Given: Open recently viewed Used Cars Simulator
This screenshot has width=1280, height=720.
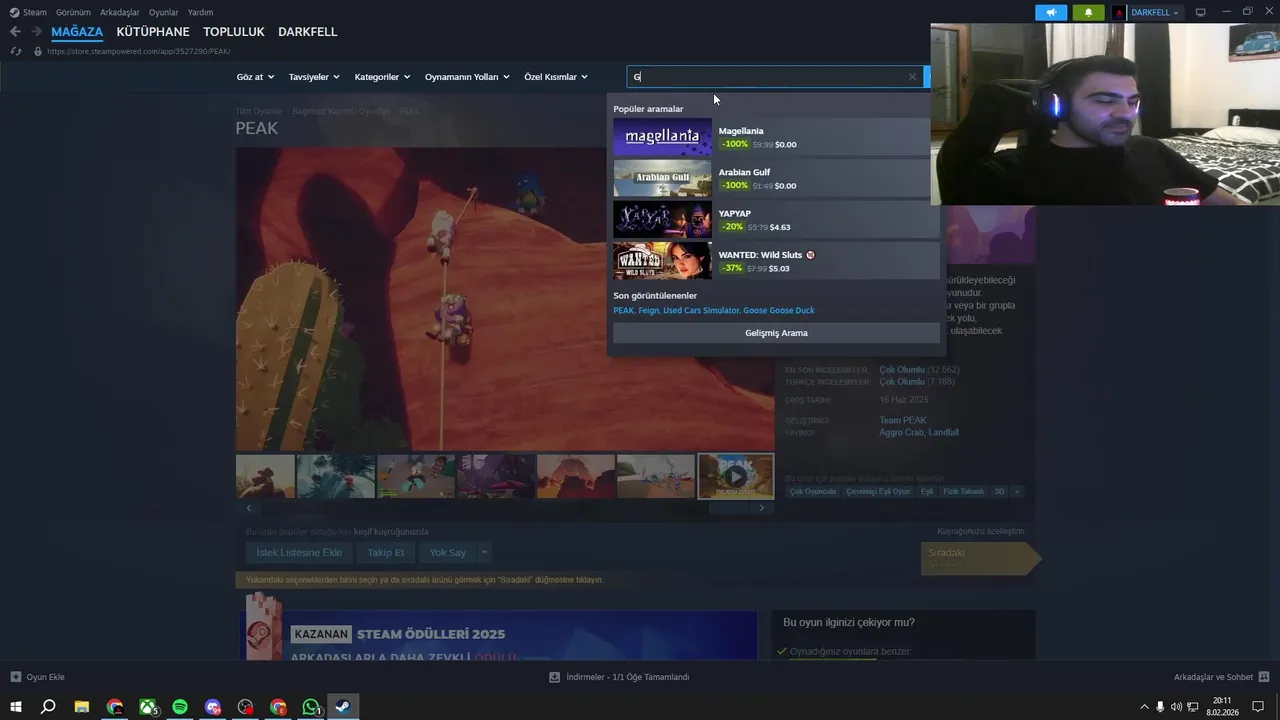Looking at the screenshot, I should point(701,311).
